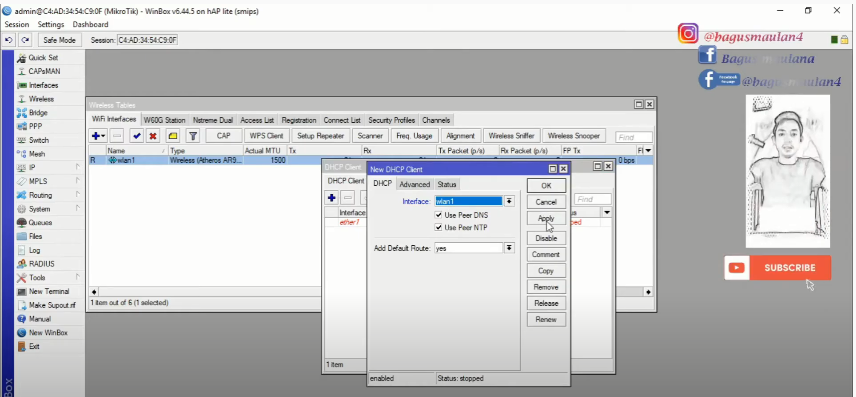Expand the MPLS submenu in the sidebar
The height and width of the screenshot is (397, 856).
pos(77,181)
